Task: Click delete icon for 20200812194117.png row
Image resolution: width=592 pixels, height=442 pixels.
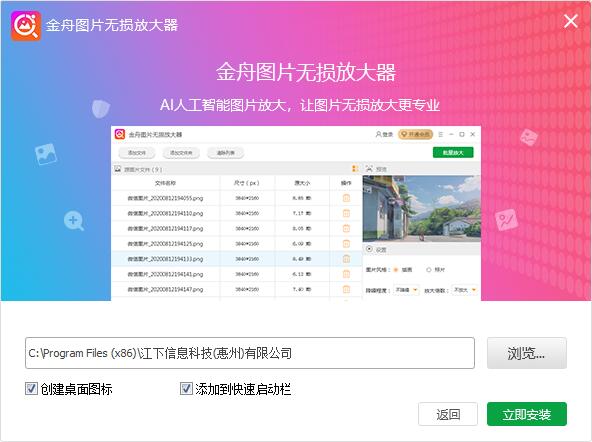Action: [346, 228]
